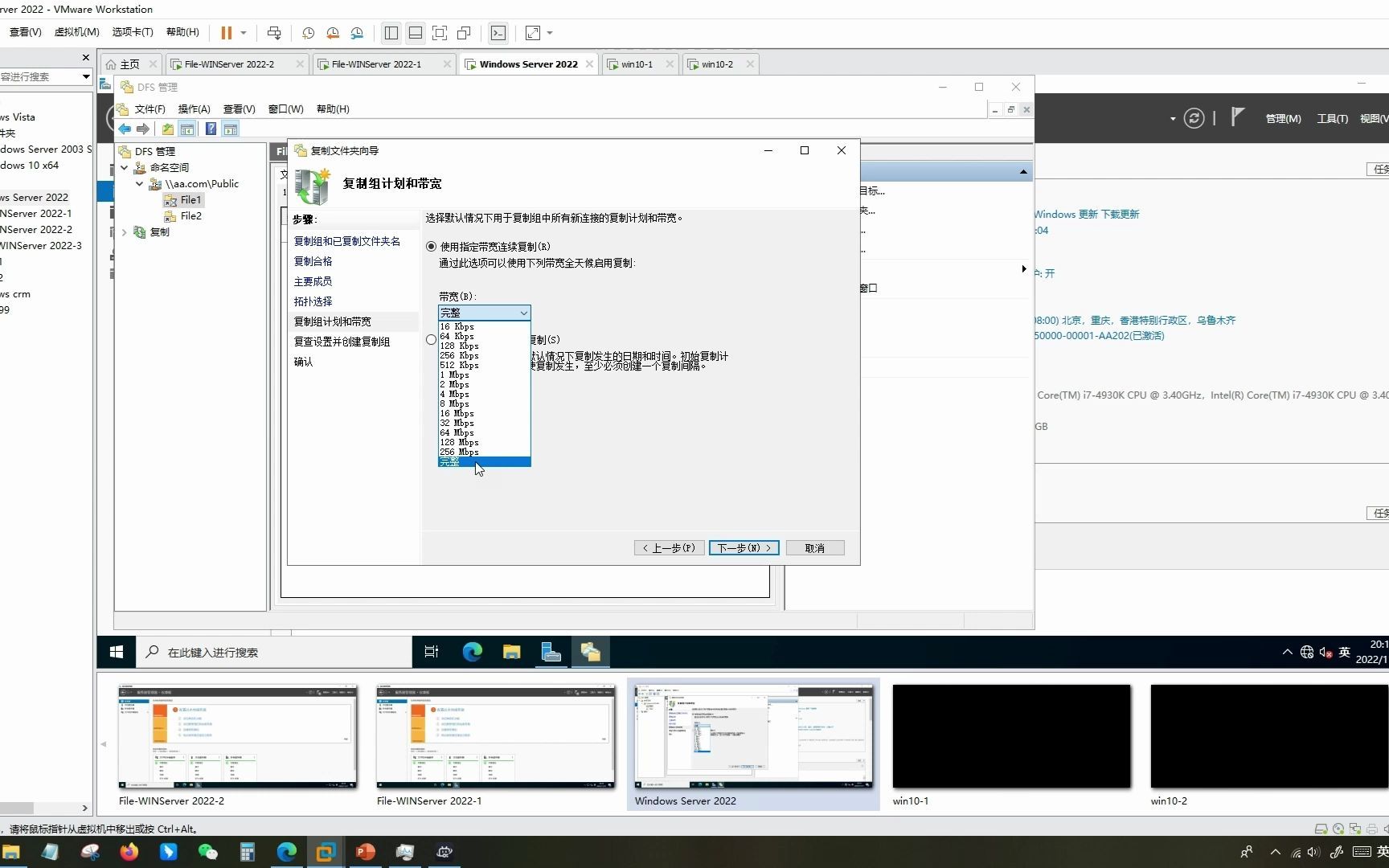
Task: Open the snapshot manager icon
Action: (357, 33)
